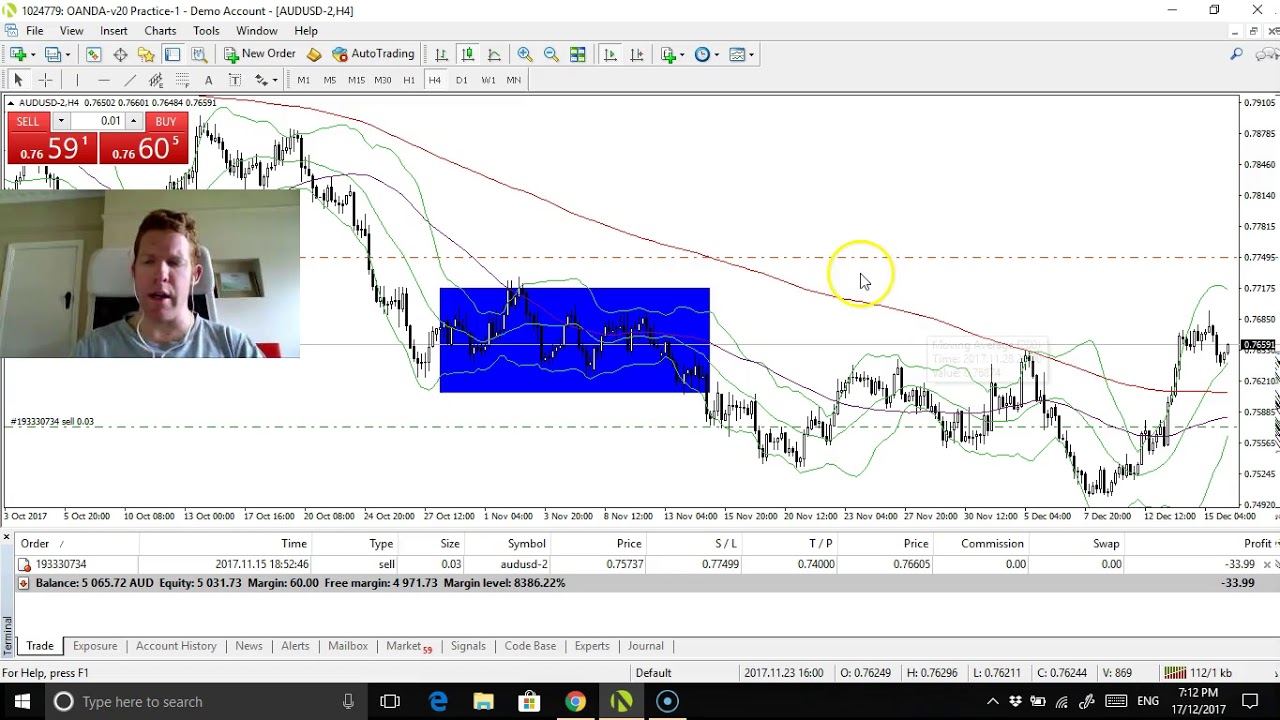Click the red BUY button

(165, 122)
